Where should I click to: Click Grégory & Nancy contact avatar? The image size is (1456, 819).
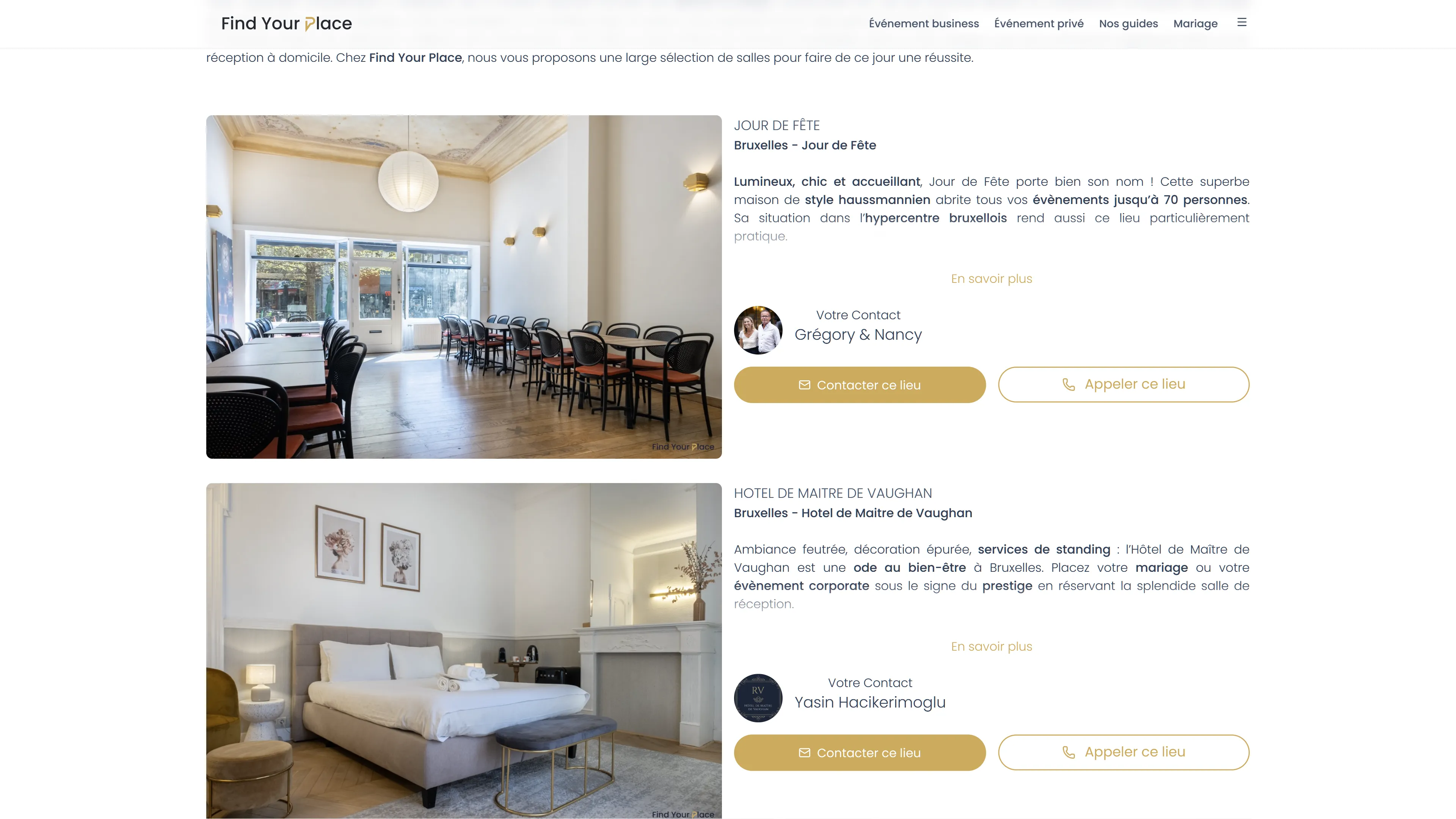[758, 330]
